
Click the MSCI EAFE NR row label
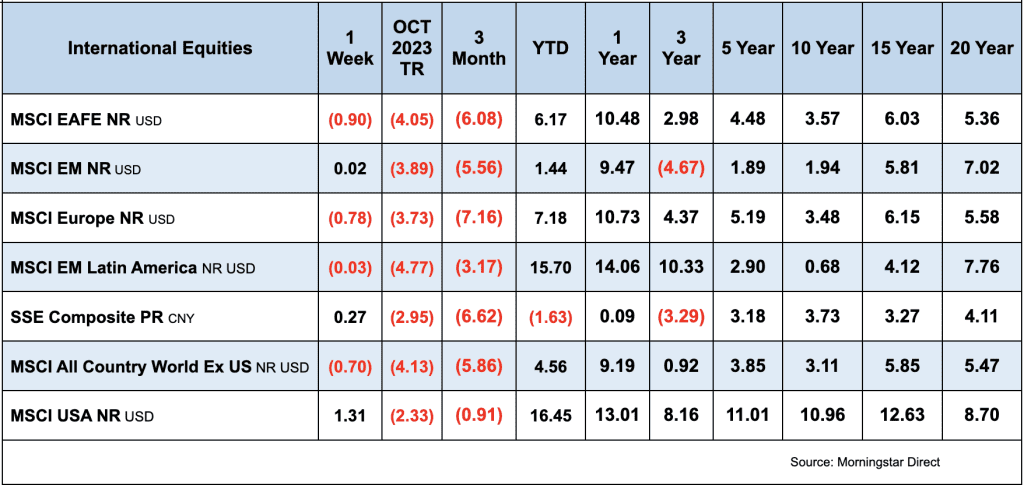pyautogui.click(x=86, y=120)
